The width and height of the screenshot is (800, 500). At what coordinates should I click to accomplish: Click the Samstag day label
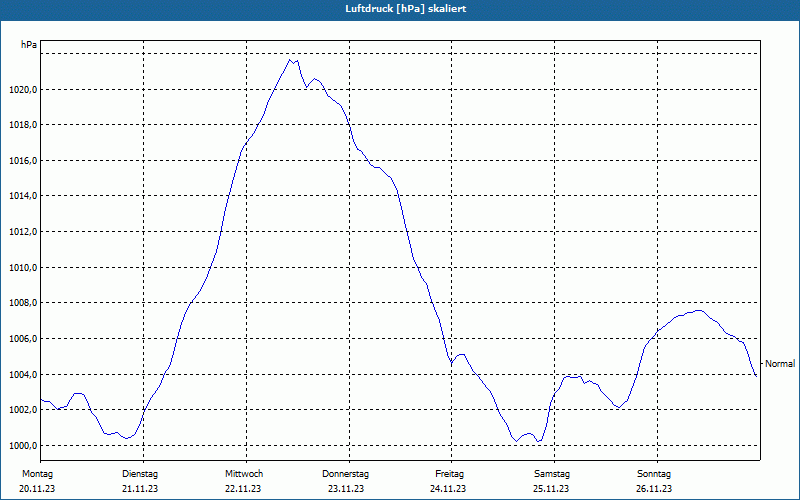(552, 474)
